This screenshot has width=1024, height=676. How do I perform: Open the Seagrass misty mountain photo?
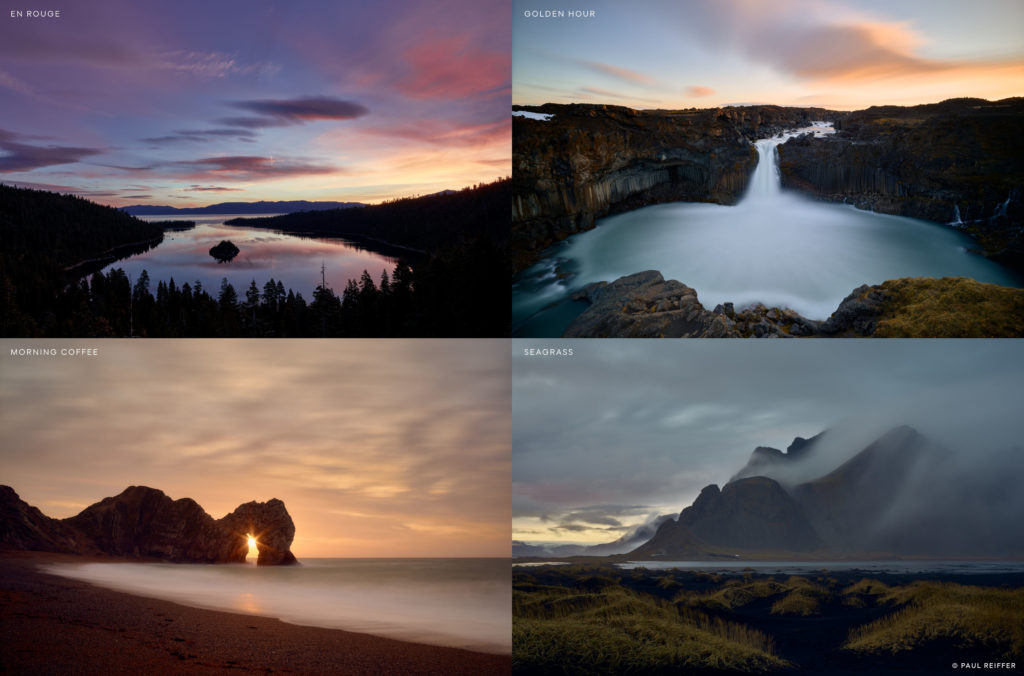tap(768, 507)
